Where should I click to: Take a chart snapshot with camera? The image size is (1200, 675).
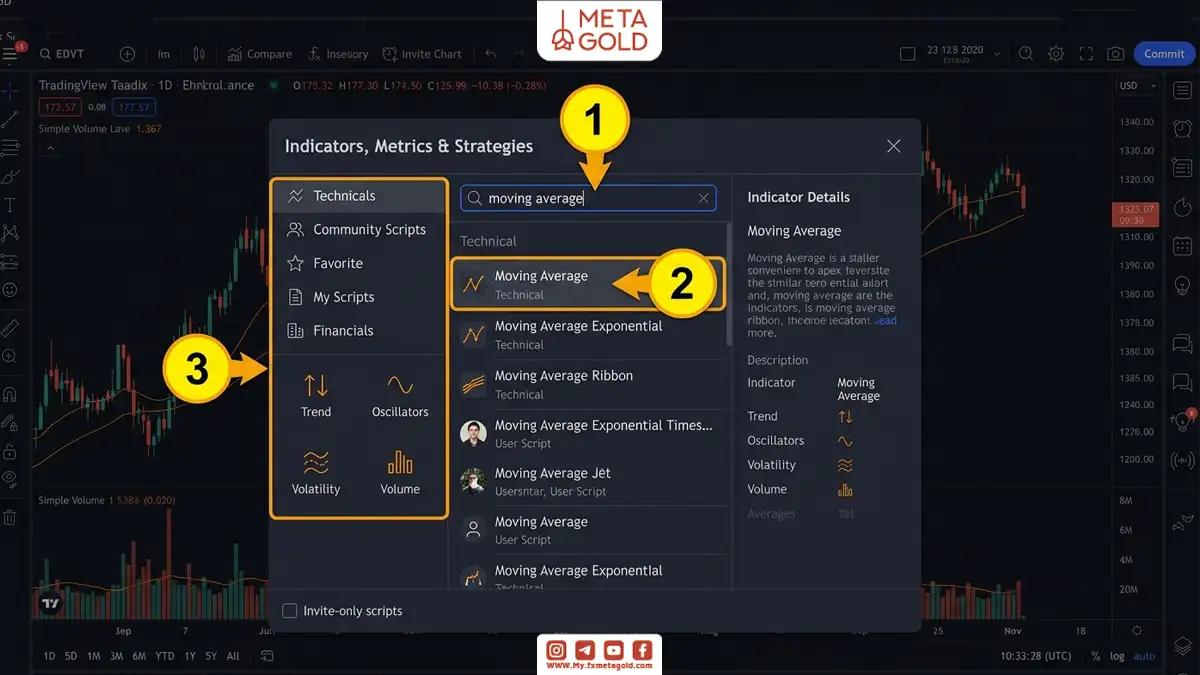(1116, 54)
